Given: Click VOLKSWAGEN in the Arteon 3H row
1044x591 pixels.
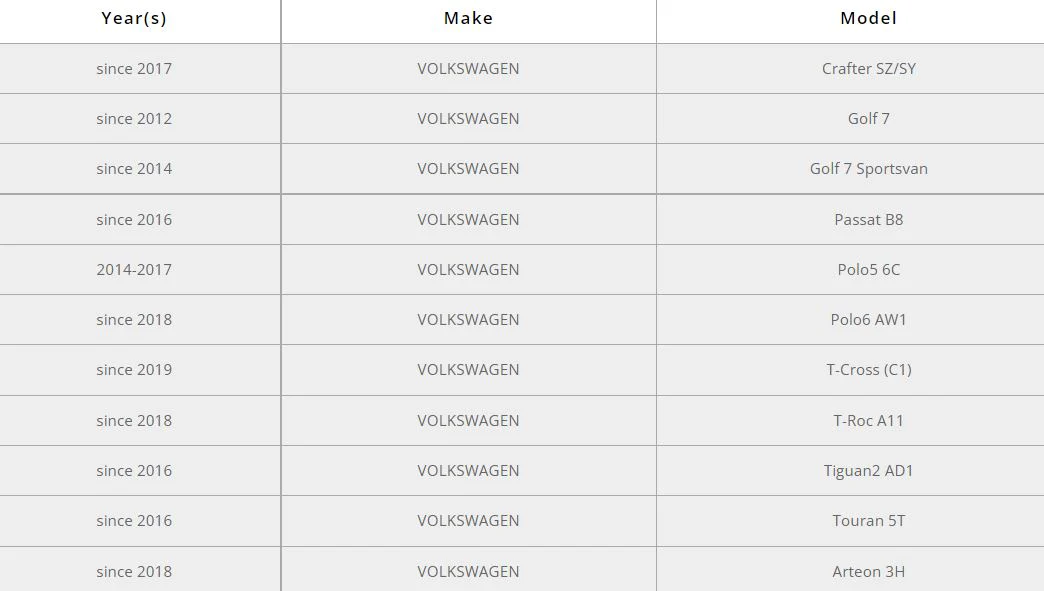Looking at the screenshot, I should 468,572.
